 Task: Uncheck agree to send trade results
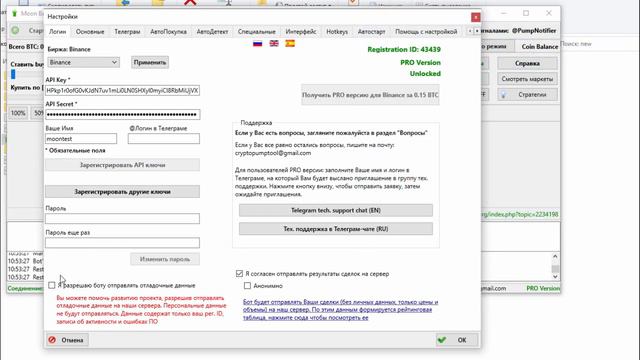240,273
